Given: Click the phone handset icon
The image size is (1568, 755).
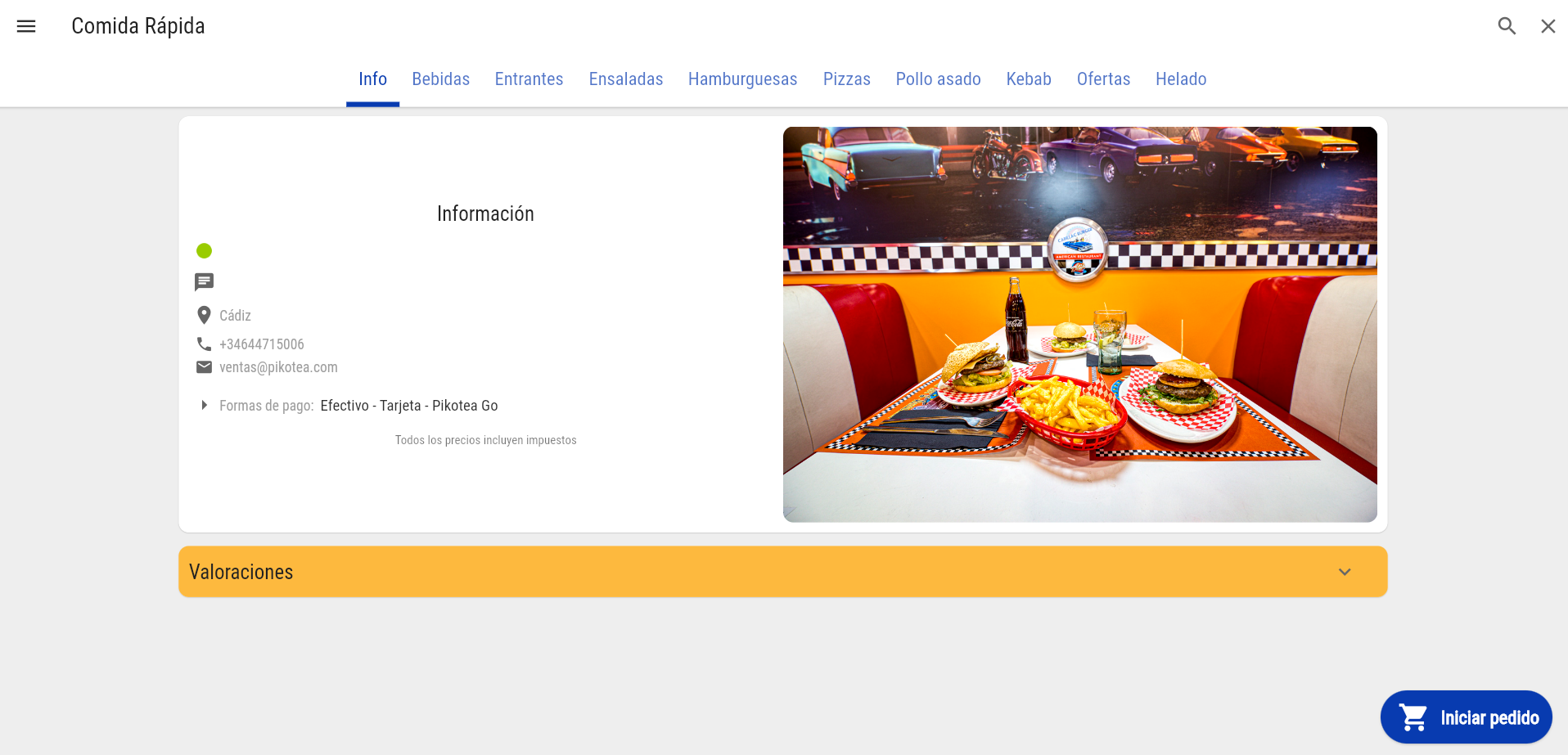Looking at the screenshot, I should pyautogui.click(x=204, y=344).
